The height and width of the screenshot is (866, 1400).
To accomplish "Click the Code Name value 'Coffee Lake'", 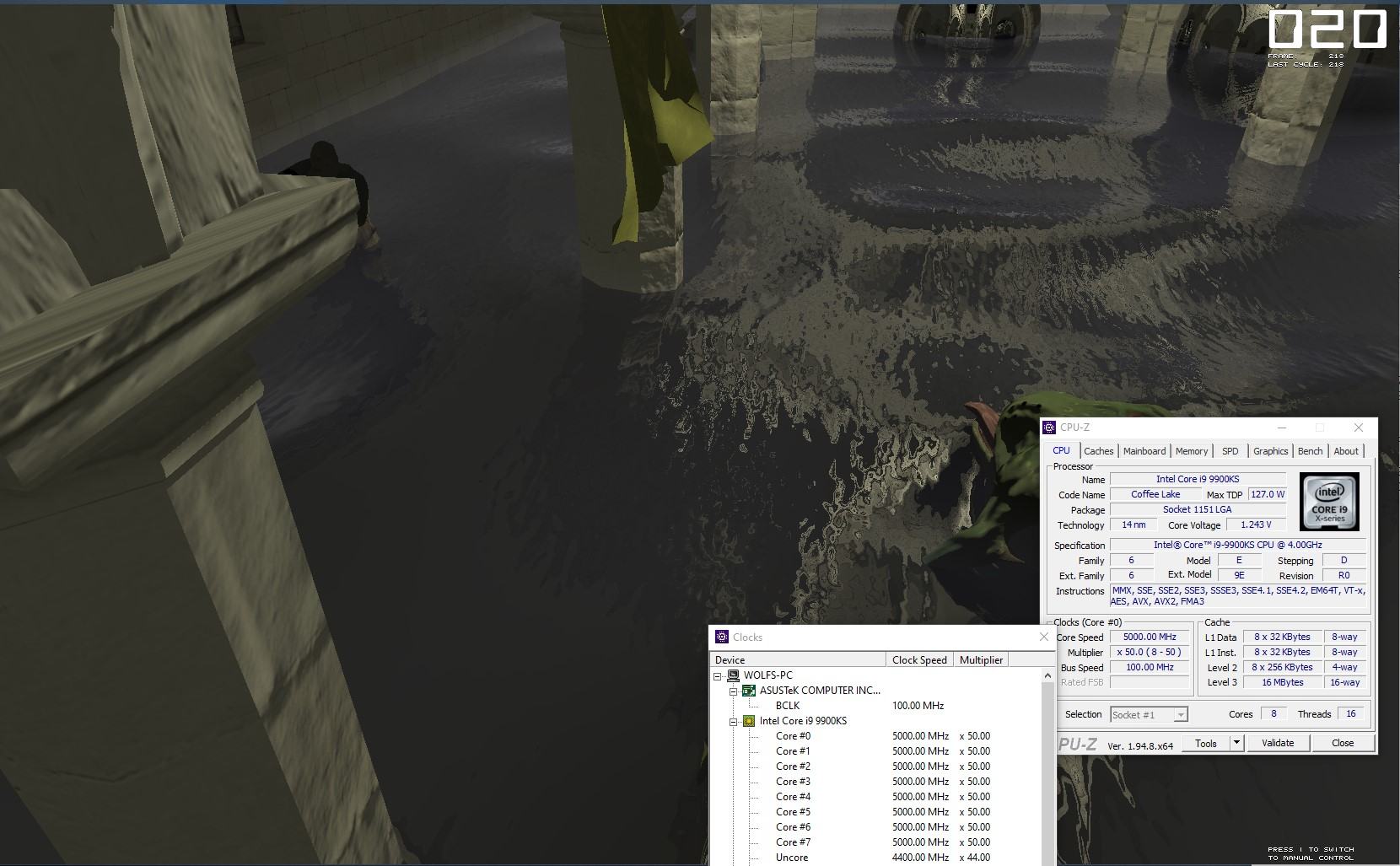I will click(x=1155, y=494).
